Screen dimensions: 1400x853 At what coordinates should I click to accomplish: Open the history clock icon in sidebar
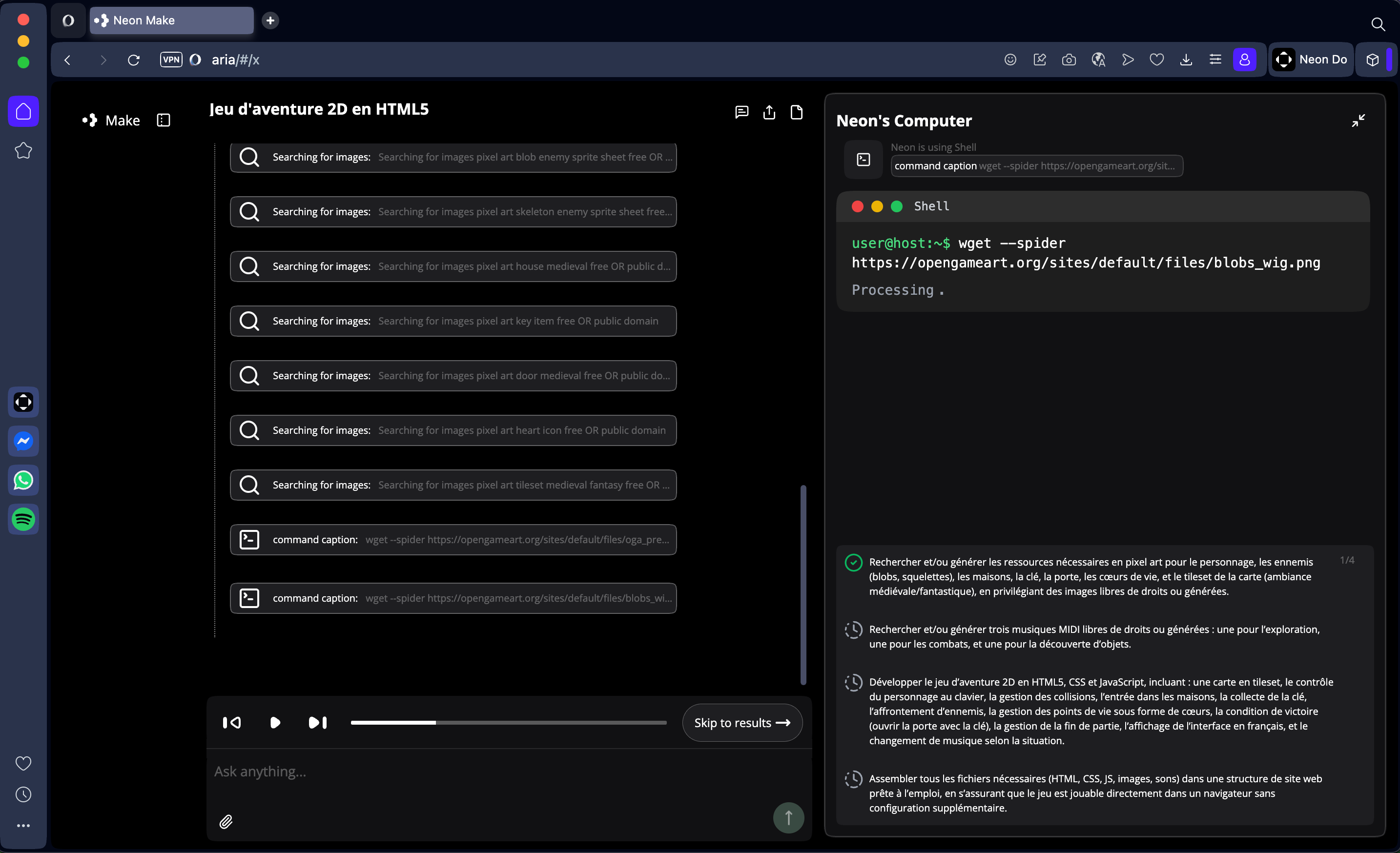click(x=23, y=794)
